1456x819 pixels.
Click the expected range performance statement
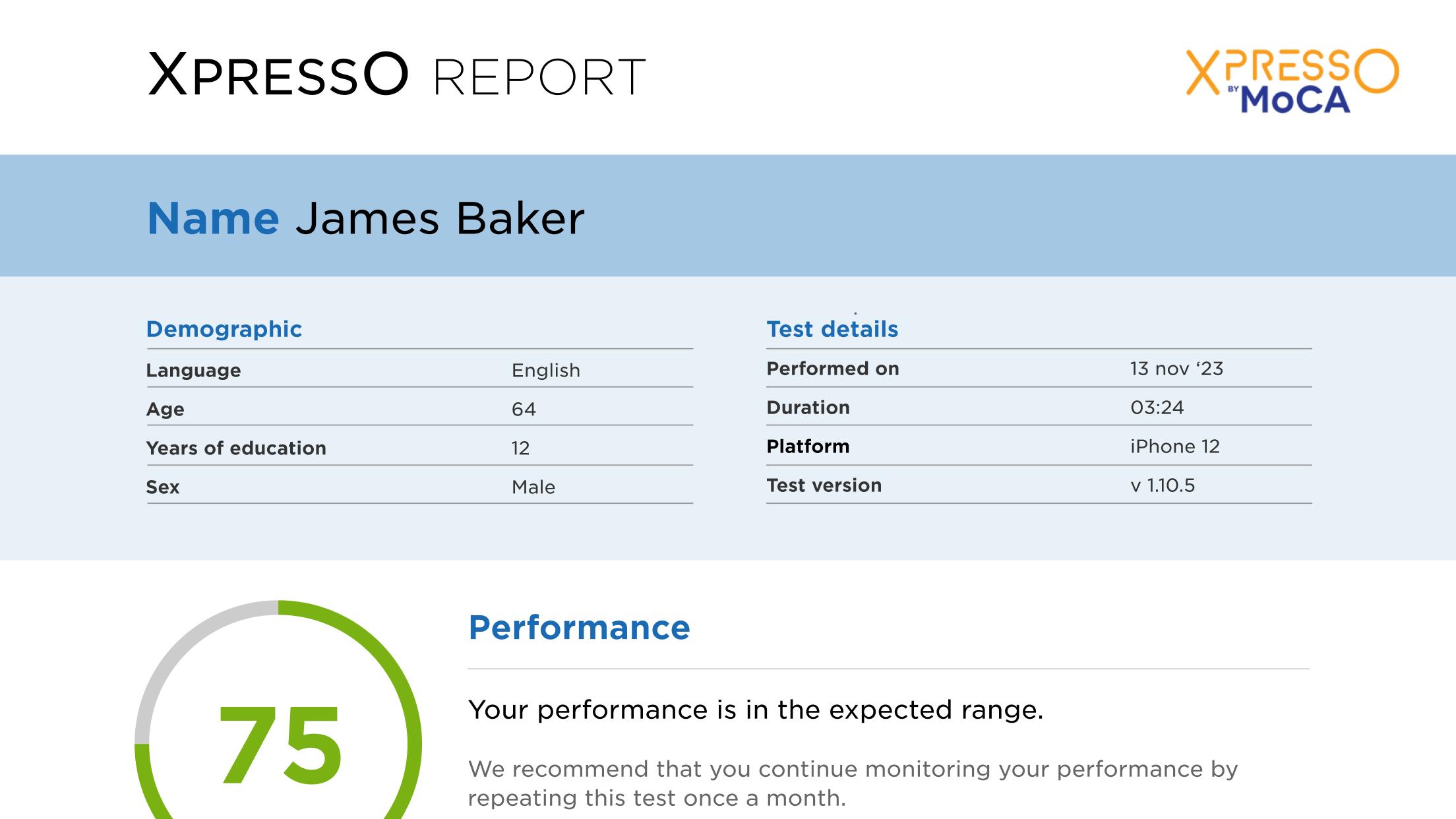(x=756, y=710)
